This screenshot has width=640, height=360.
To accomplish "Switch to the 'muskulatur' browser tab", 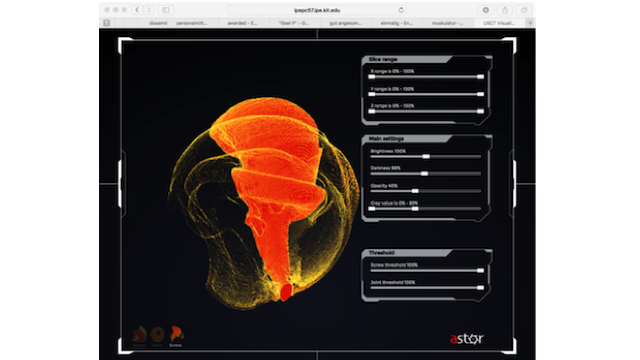I will [447, 23].
